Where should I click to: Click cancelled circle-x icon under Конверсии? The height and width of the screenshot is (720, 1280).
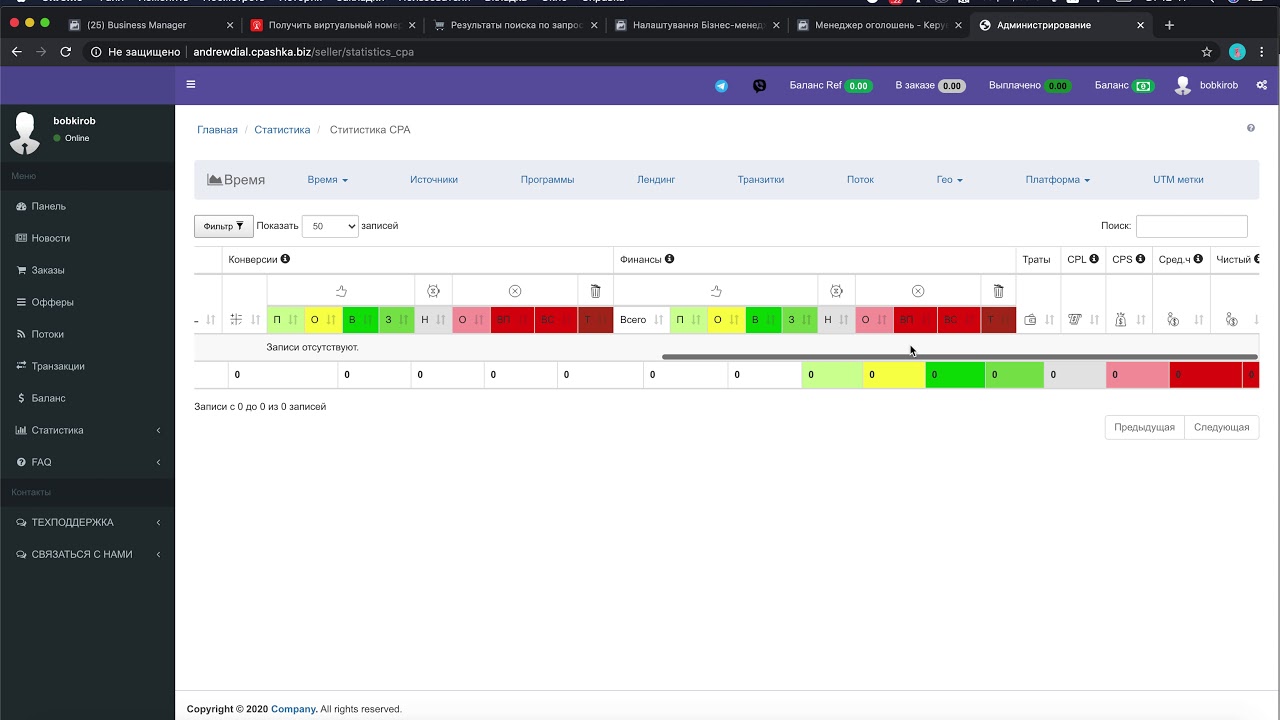coord(515,291)
